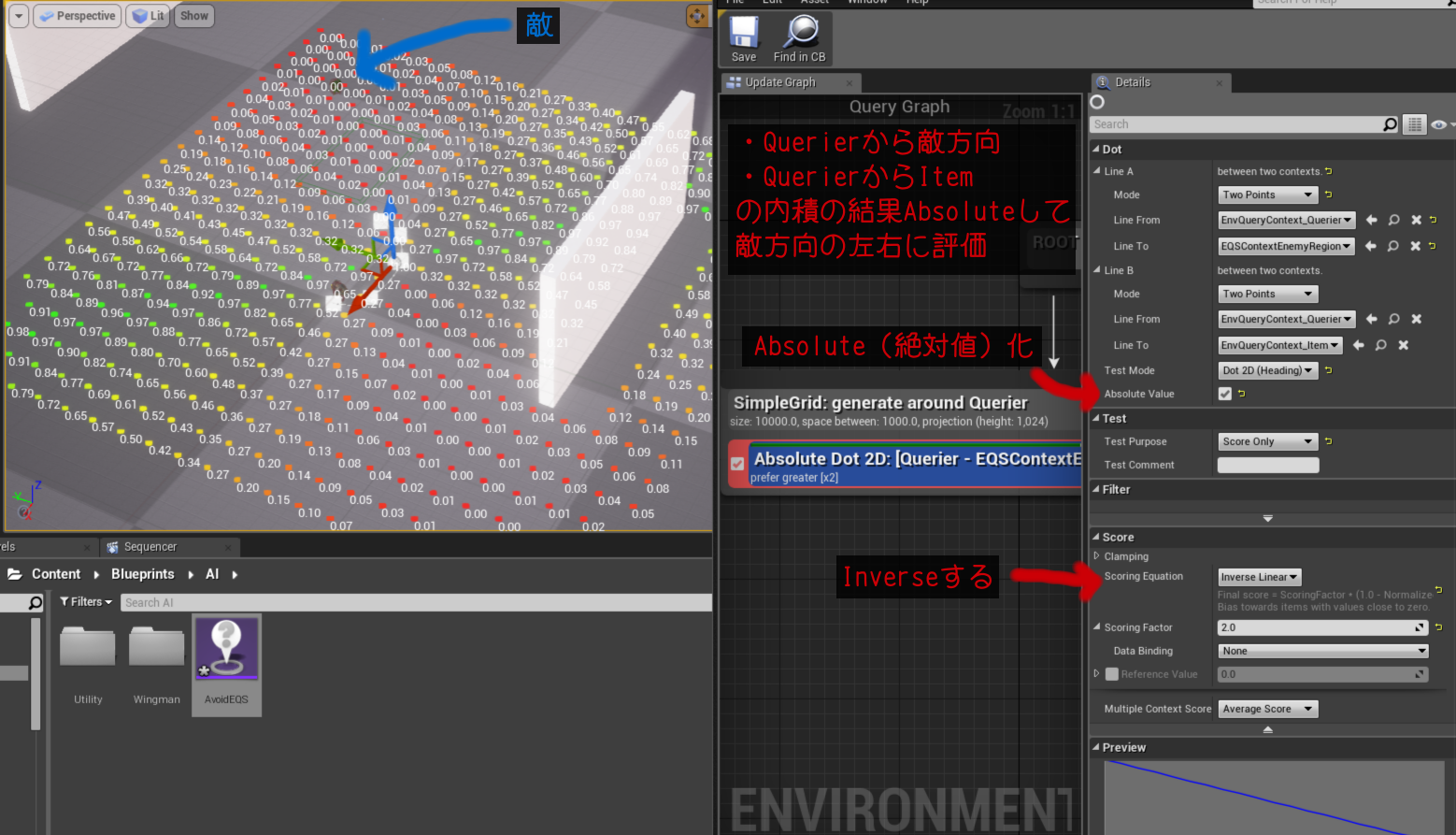
Task: Click Blueprints in the content path breadcrumb
Action: click(142, 574)
